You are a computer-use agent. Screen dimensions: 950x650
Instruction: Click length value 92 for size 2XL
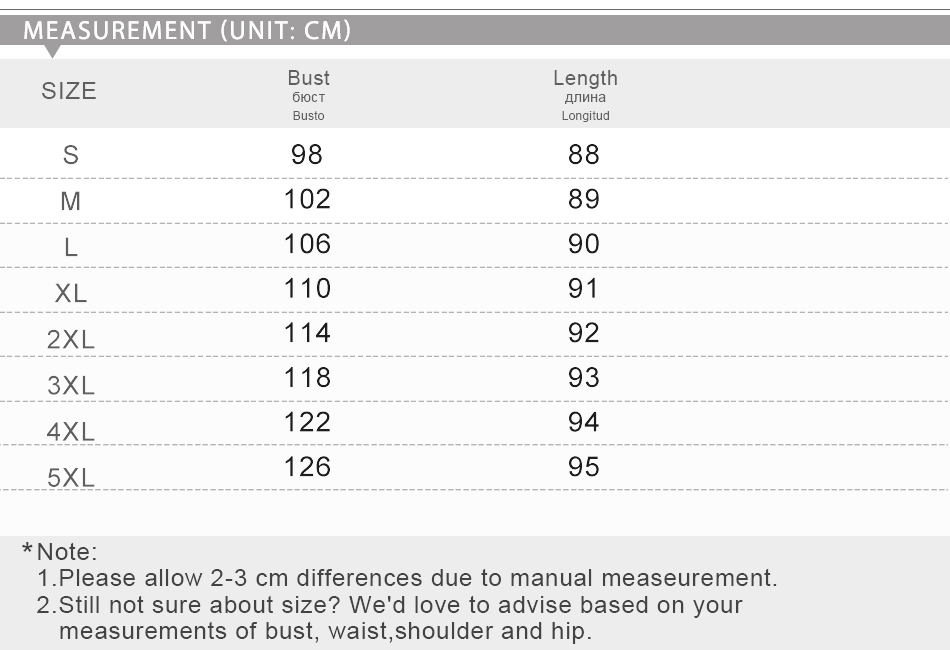pyautogui.click(x=583, y=333)
